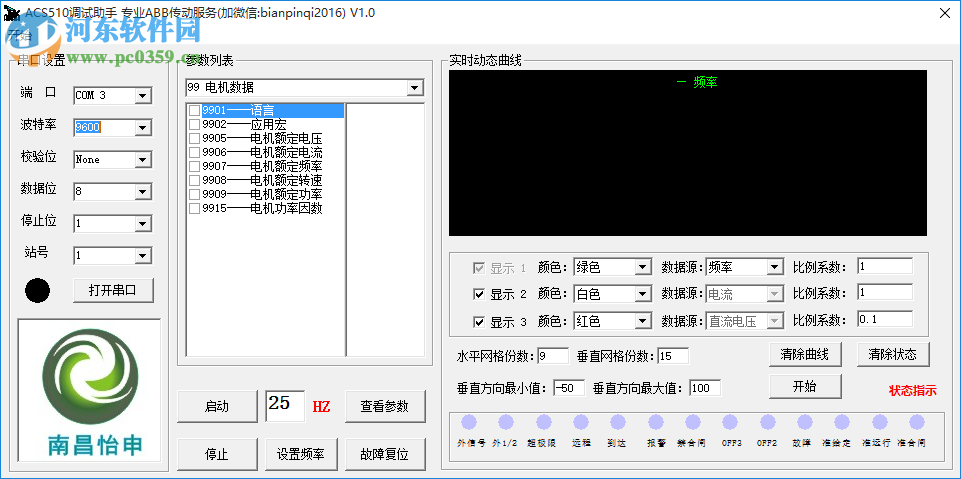Click the 清除曲线 button
The width and height of the screenshot is (961, 479).
[x=805, y=354]
